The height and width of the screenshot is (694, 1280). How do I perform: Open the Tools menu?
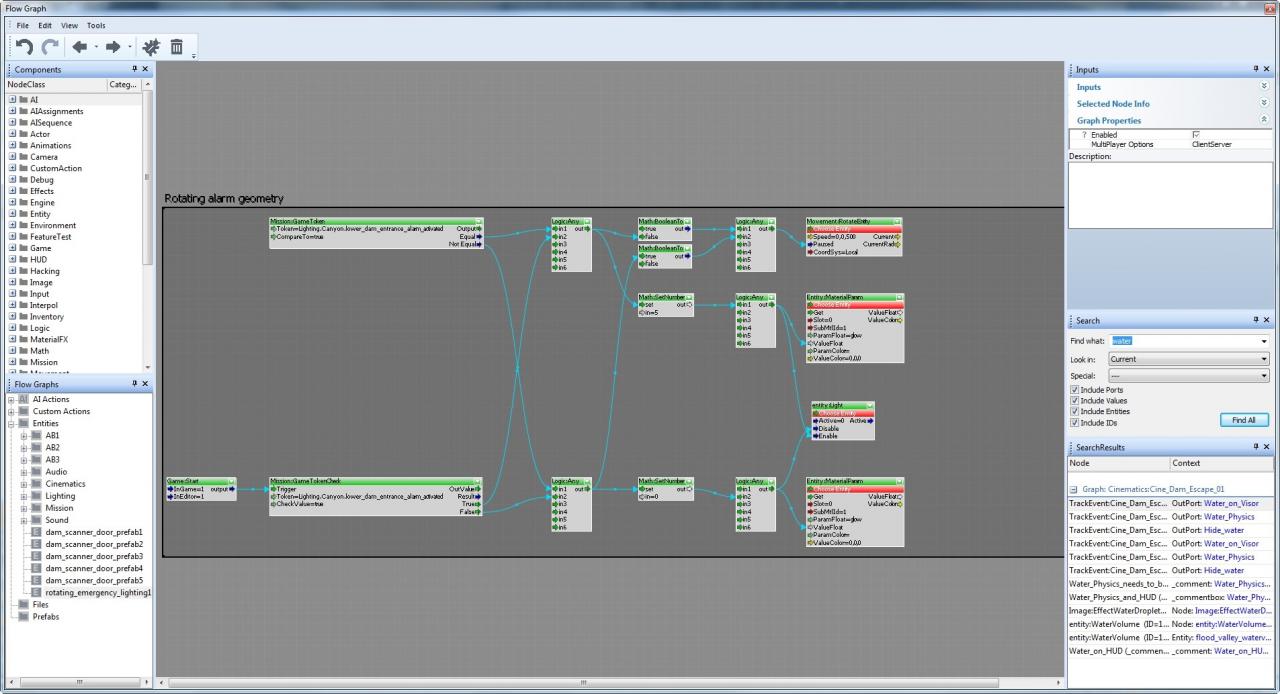[x=96, y=25]
